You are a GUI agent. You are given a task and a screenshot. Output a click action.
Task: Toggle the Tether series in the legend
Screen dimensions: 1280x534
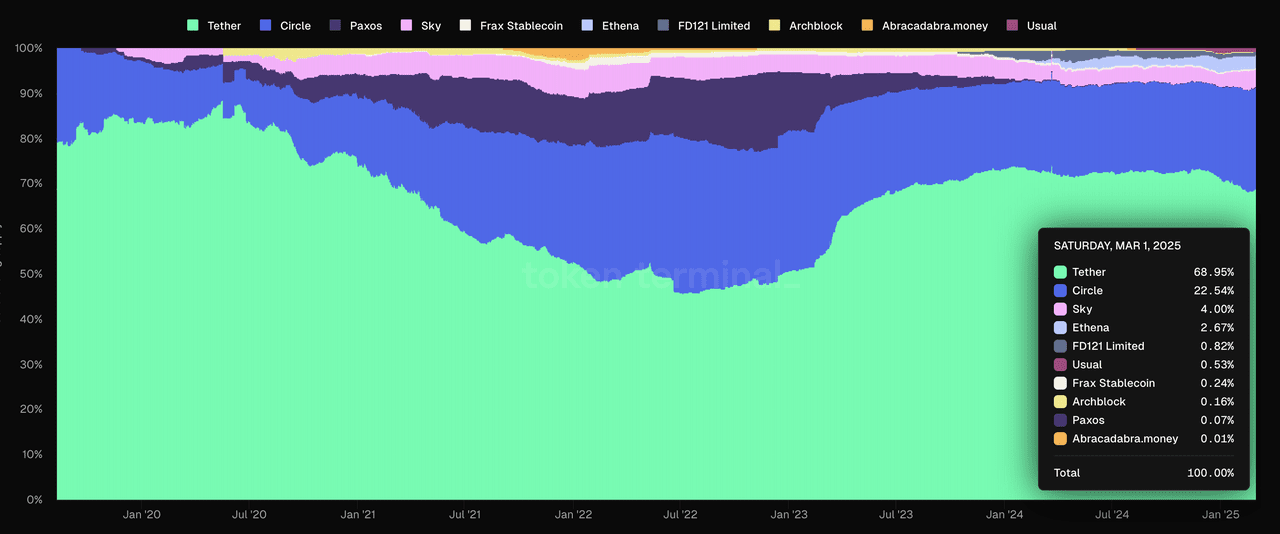pyautogui.click(x=214, y=25)
